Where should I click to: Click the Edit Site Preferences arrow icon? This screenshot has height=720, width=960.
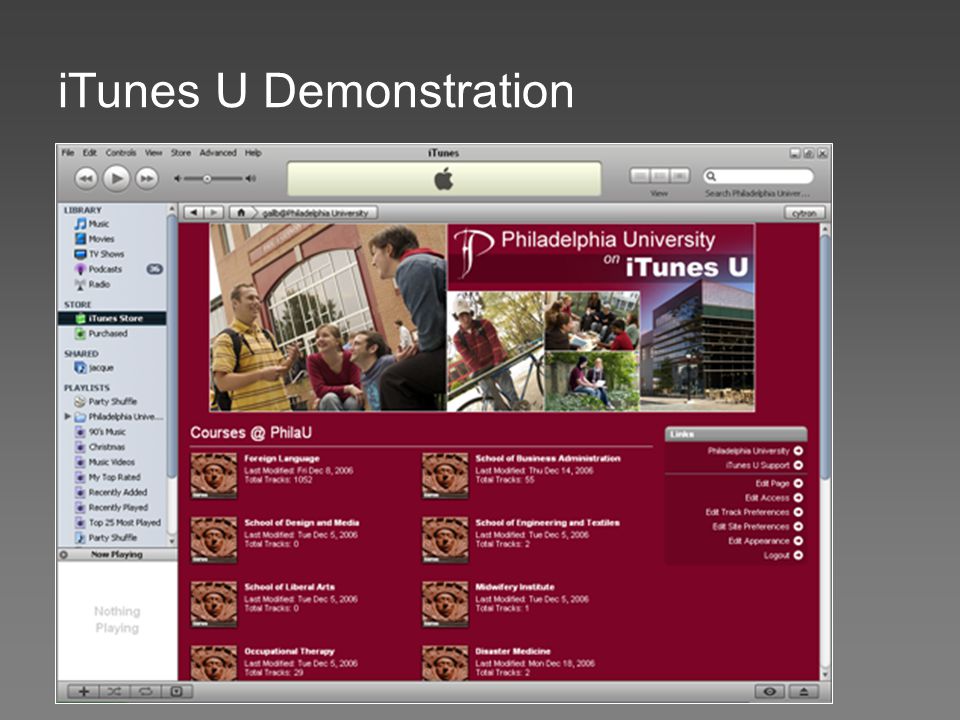(798, 527)
